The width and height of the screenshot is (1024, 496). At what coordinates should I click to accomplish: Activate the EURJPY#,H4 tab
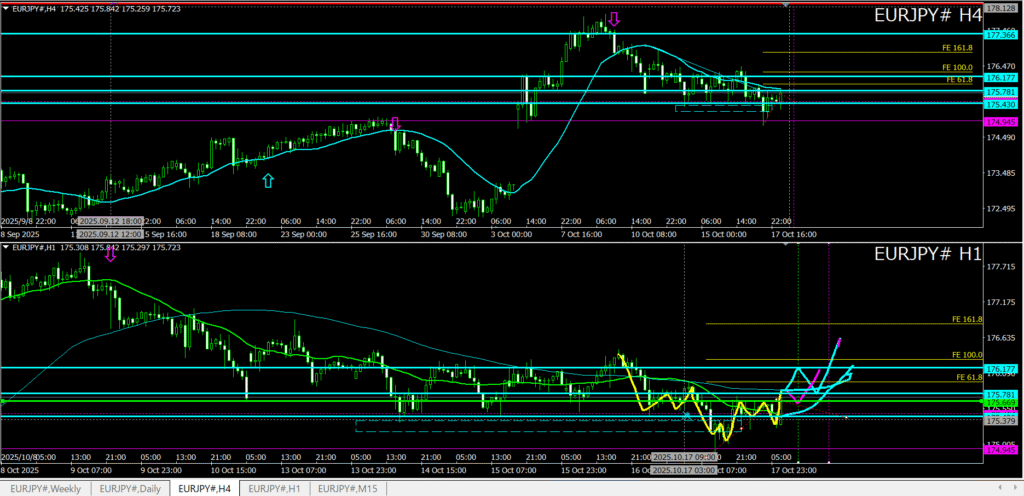204,488
